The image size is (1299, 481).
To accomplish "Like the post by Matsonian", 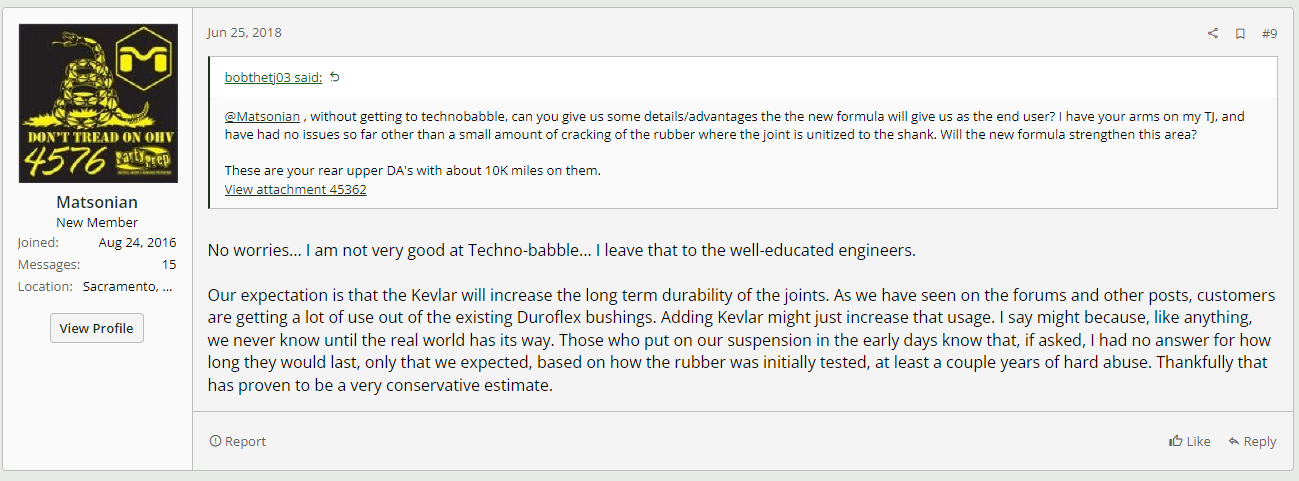I will (x=1189, y=441).
